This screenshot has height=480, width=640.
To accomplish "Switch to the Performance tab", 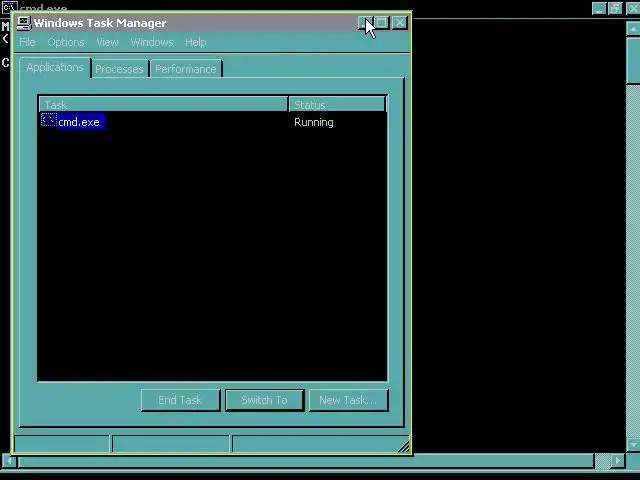I will pos(186,69).
